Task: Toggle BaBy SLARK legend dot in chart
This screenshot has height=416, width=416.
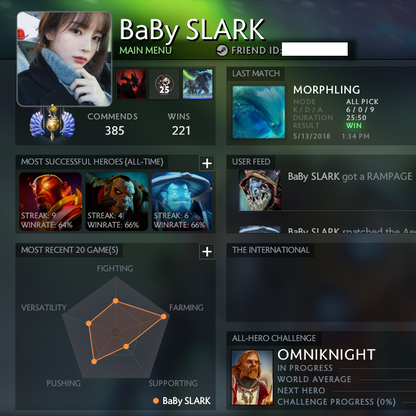Action: click(x=156, y=401)
